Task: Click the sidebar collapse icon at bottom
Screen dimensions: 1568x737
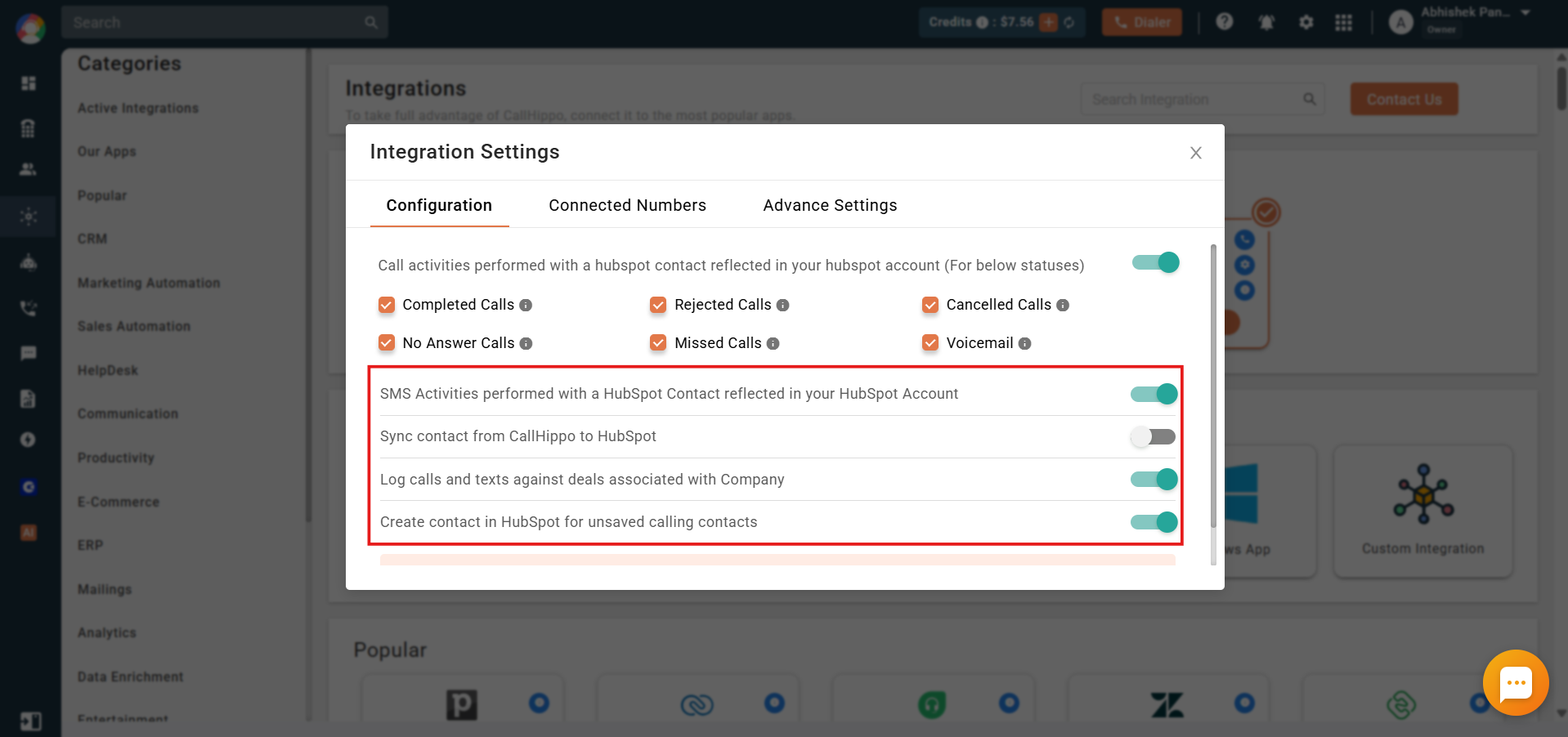Action: pos(30,721)
